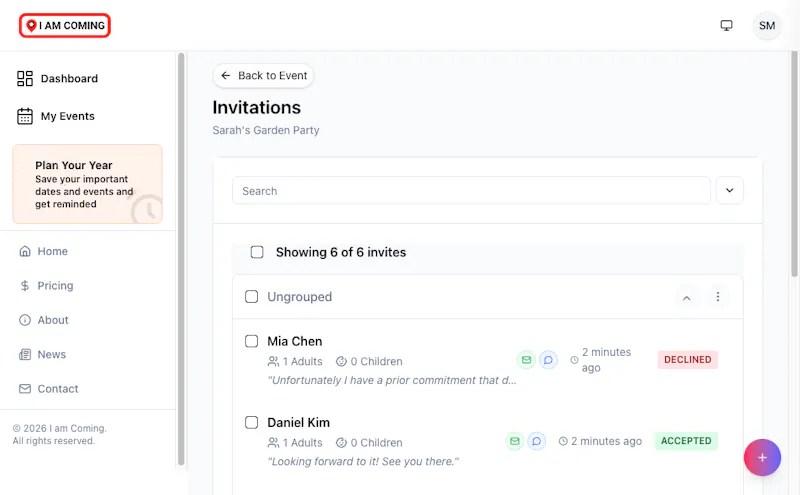The height and width of the screenshot is (495, 800).
Task: Open the Ungrouped three-dot options menu
Action: click(x=717, y=296)
